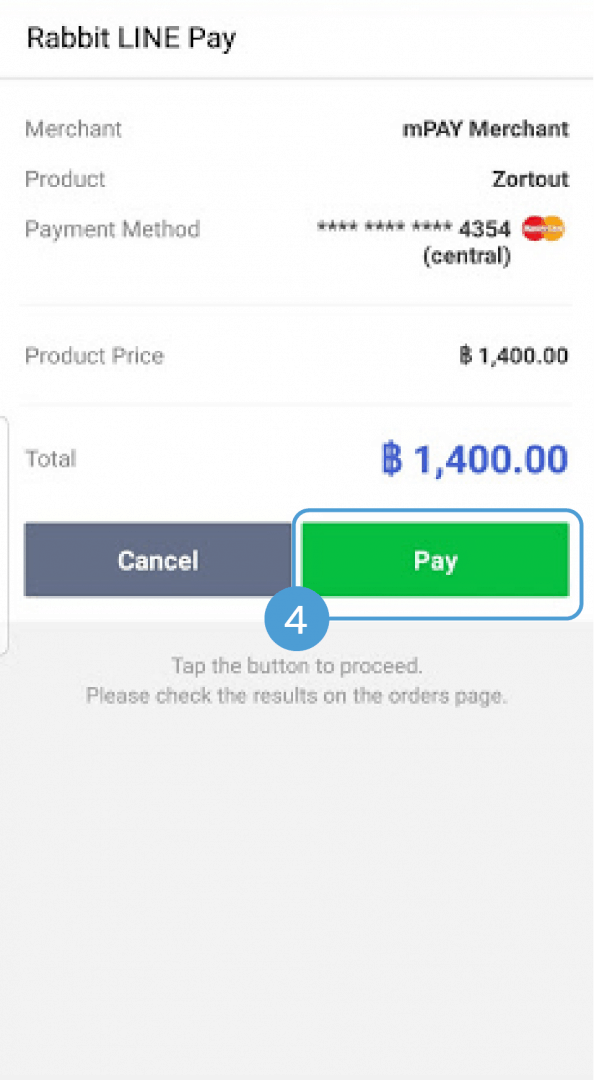Screen dimensions: 594x1080
Task: Click the side handle on left edge
Action: (x=3, y=534)
